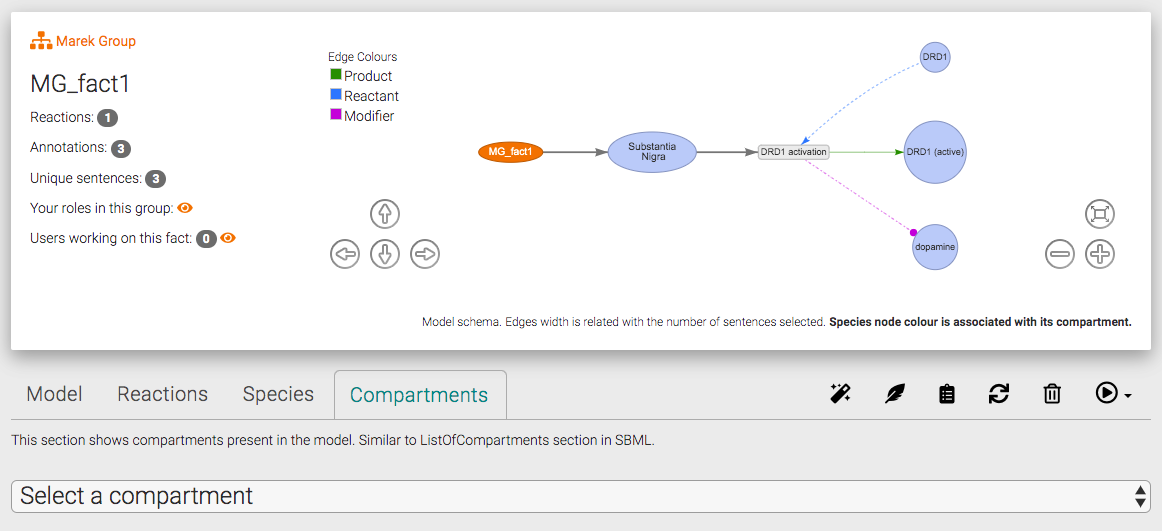Zoom in on the model schema
1162x531 pixels.
(1100, 254)
